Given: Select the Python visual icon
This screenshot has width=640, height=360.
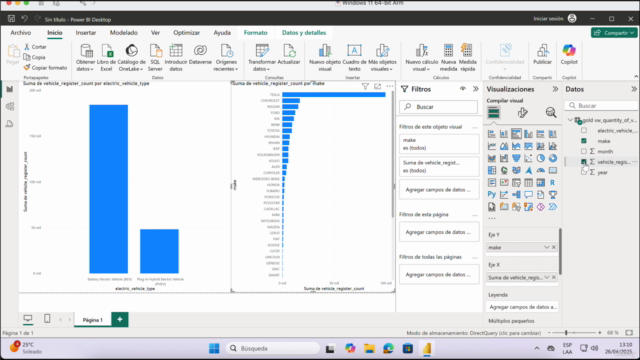Looking at the screenshot, I should pos(492,195).
